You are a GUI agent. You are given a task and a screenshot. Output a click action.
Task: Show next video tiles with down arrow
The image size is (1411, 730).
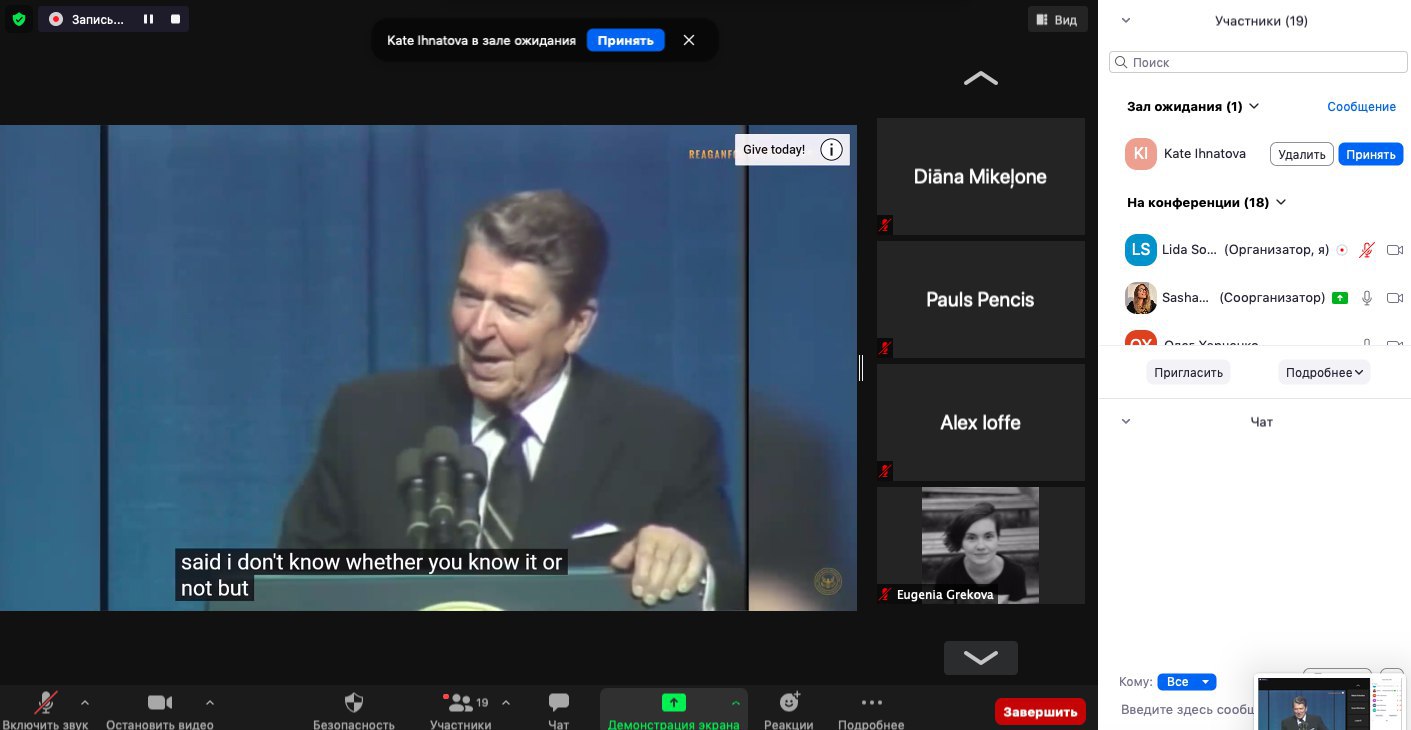pos(981,657)
